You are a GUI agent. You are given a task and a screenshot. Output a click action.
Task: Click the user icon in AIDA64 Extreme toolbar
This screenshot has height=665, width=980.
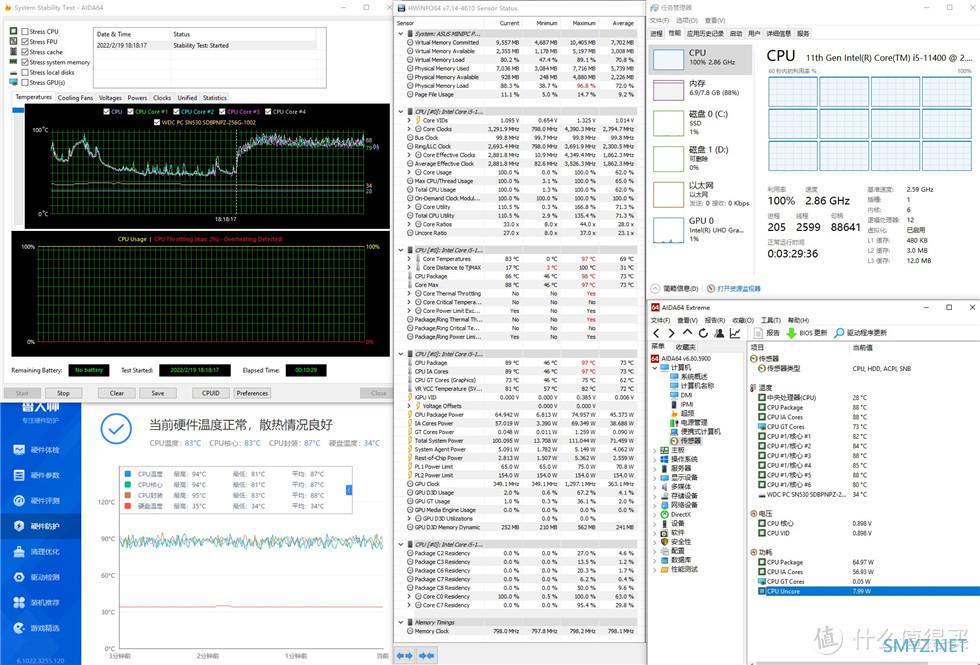719,333
